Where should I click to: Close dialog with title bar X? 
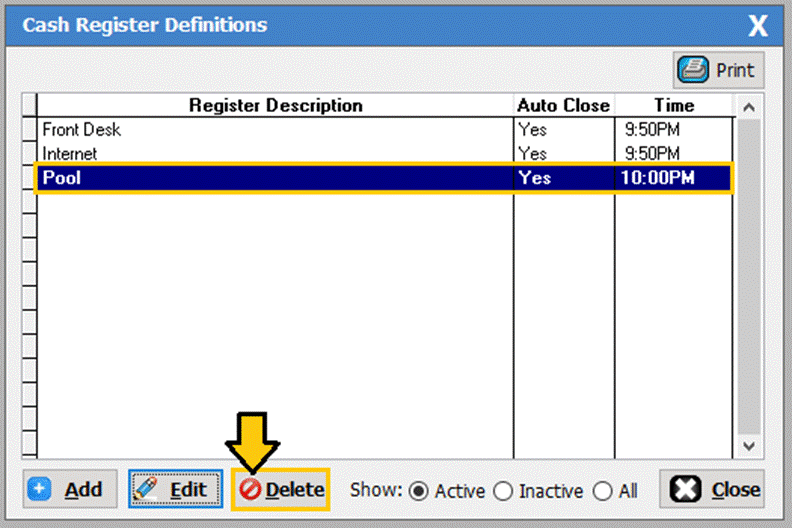pos(758,25)
